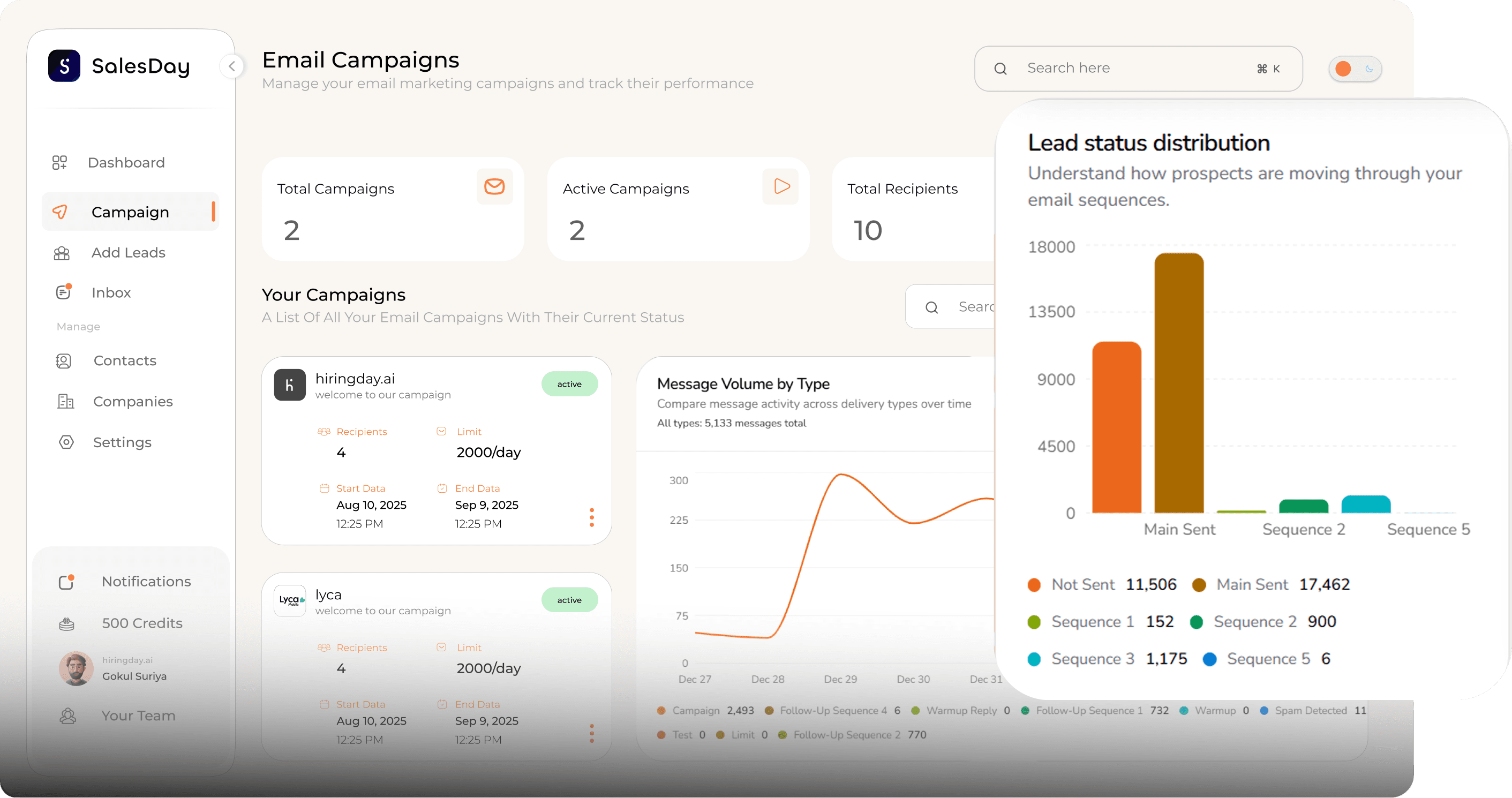Open Add Leads in sidebar
This screenshot has height=798, width=1512.
pyautogui.click(x=128, y=252)
